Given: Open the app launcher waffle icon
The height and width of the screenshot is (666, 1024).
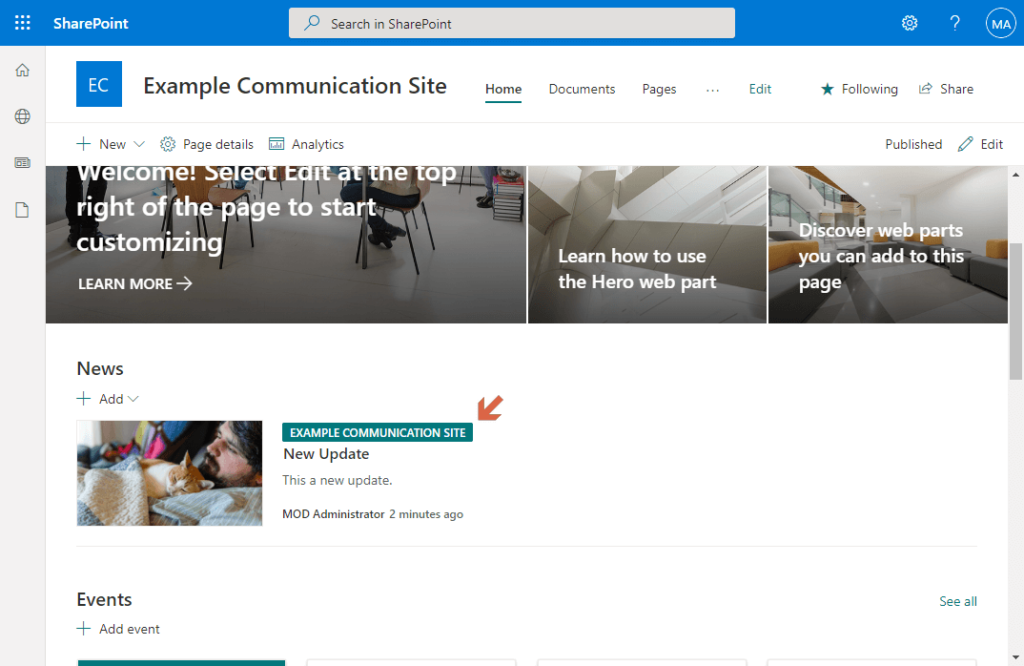Looking at the screenshot, I should pos(22,23).
